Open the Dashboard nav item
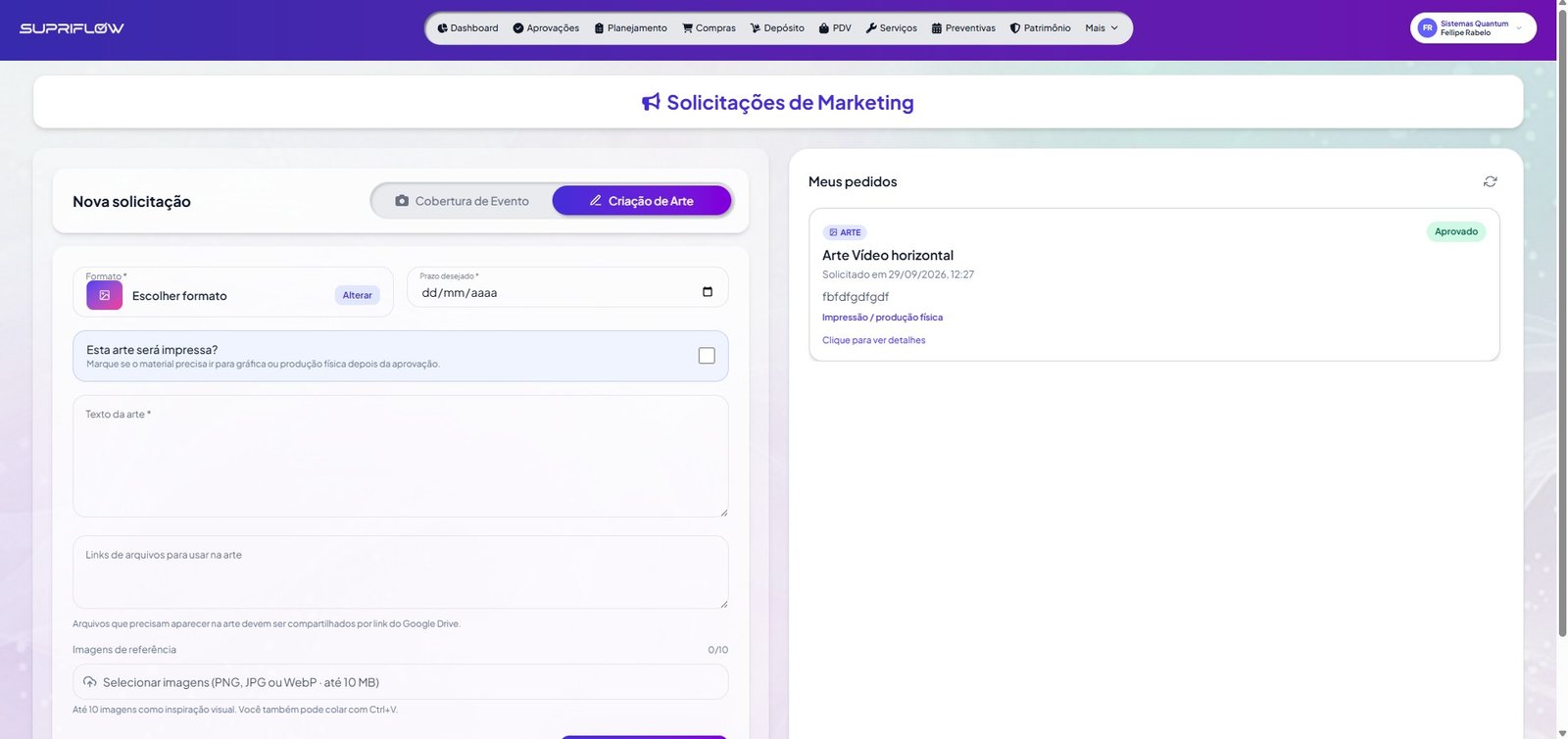 click(x=467, y=28)
